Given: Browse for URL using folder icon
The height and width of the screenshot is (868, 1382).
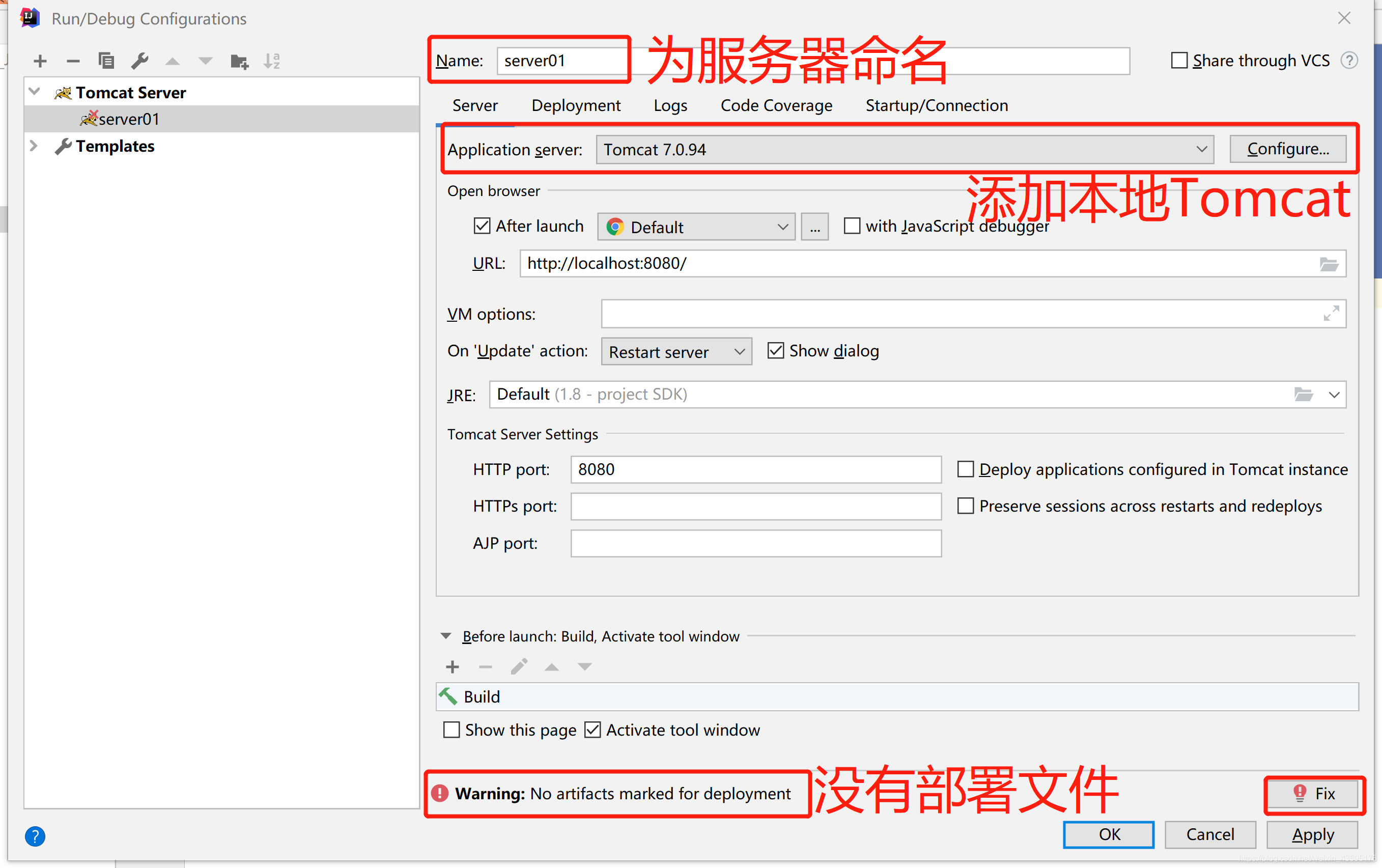Looking at the screenshot, I should pos(1329,264).
